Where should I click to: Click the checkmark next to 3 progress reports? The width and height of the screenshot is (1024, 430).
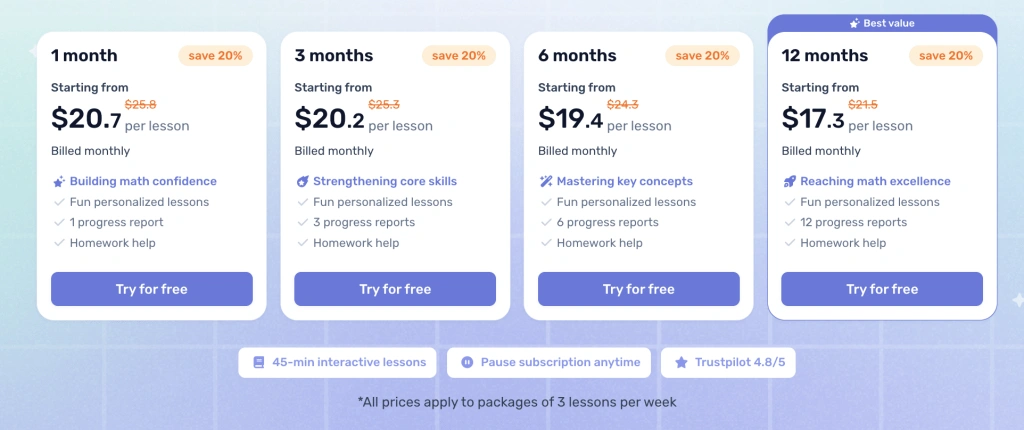tap(302, 223)
